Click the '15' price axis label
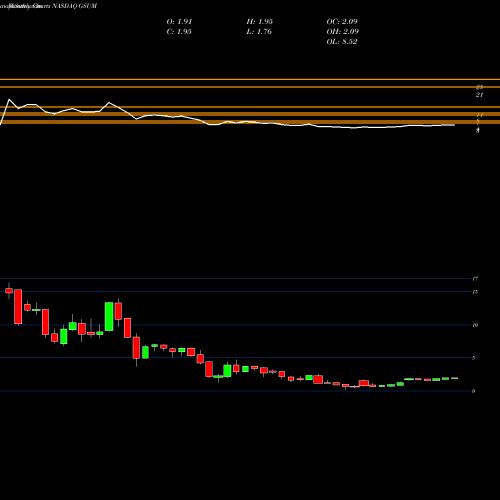The width and height of the screenshot is (500, 500). (475, 292)
